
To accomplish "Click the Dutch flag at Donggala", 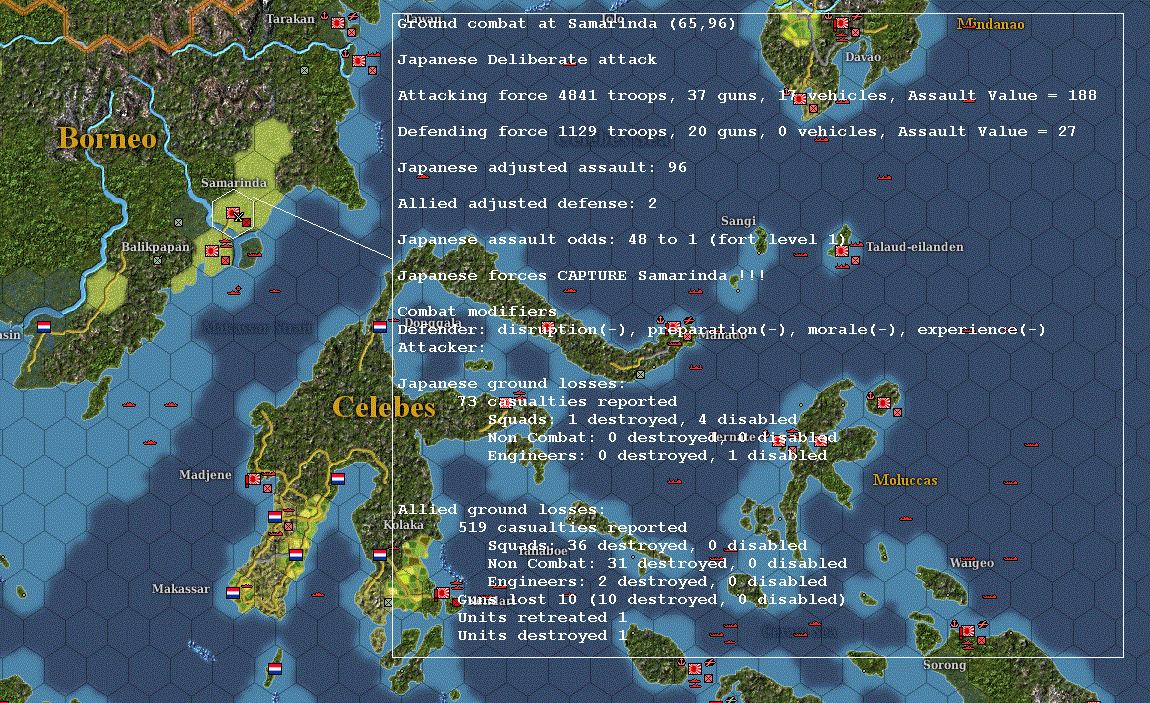I will 380,326.
